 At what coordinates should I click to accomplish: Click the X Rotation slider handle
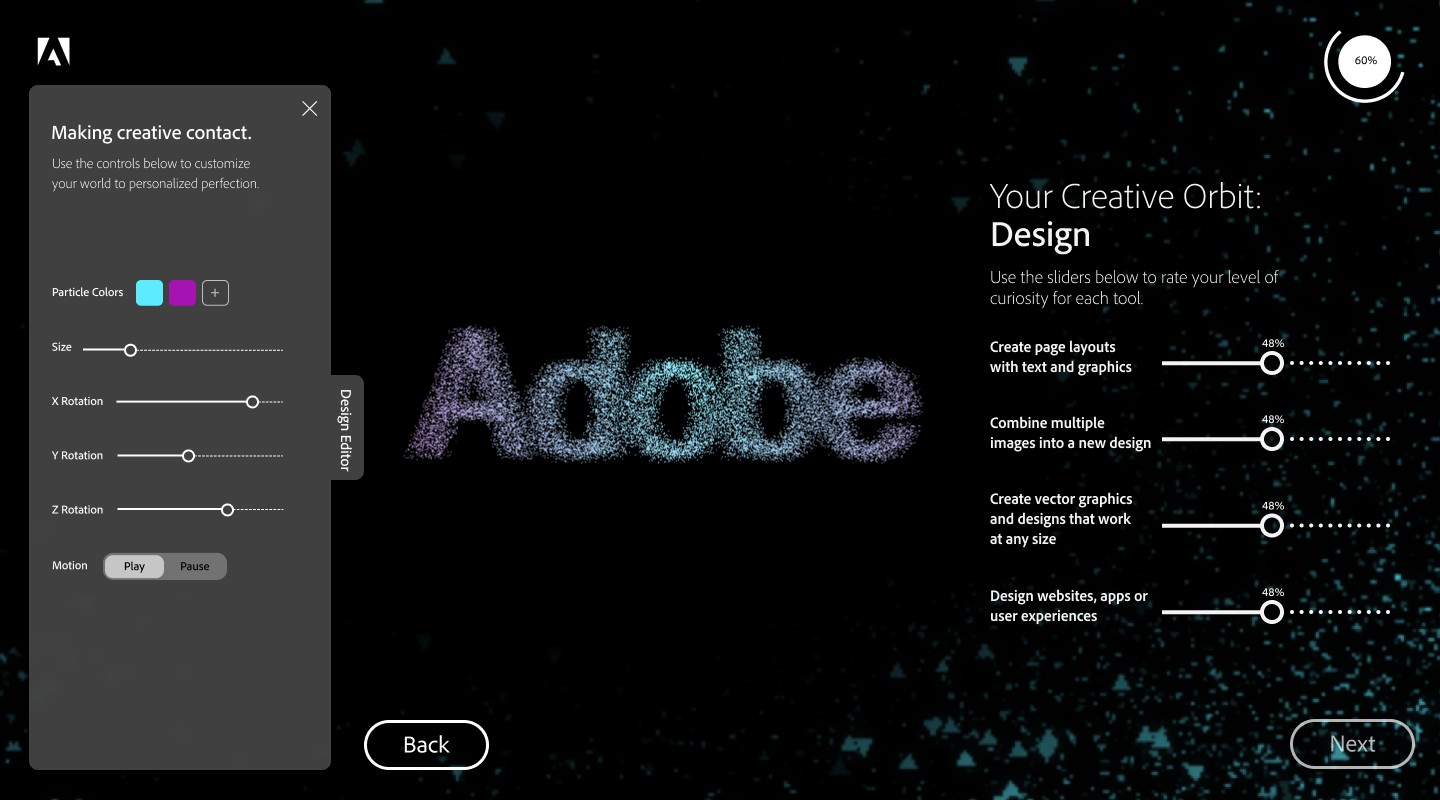(x=252, y=402)
